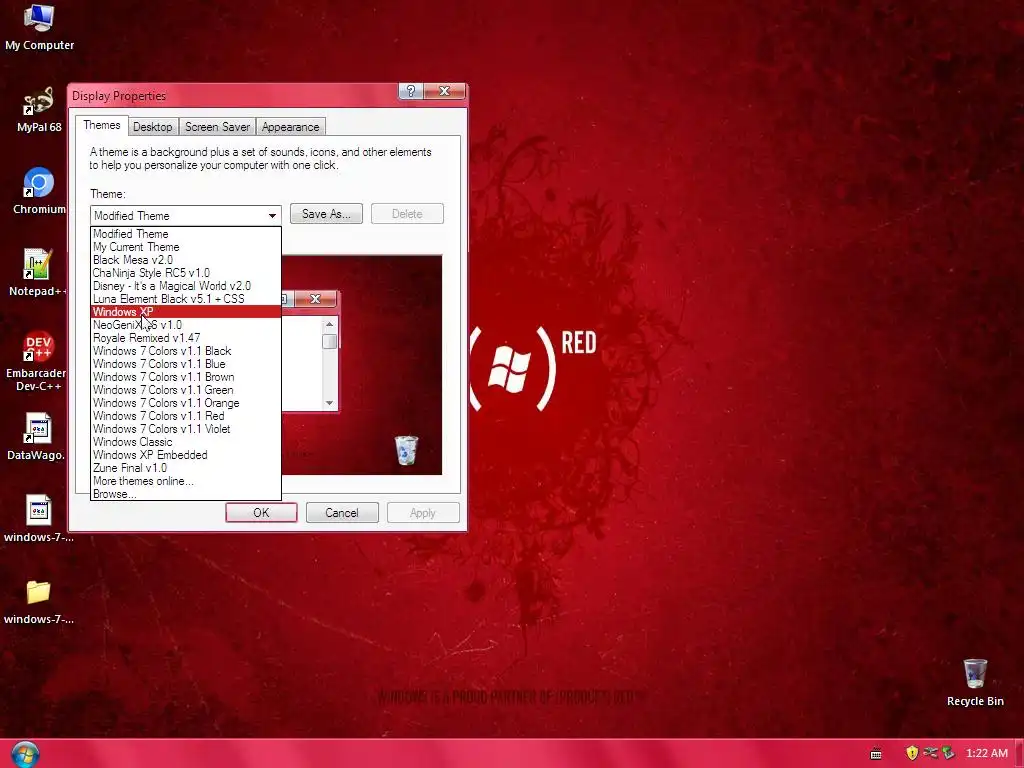
Task: Pick Royale Remixed v1.47 theme
Action: [x=185, y=338]
